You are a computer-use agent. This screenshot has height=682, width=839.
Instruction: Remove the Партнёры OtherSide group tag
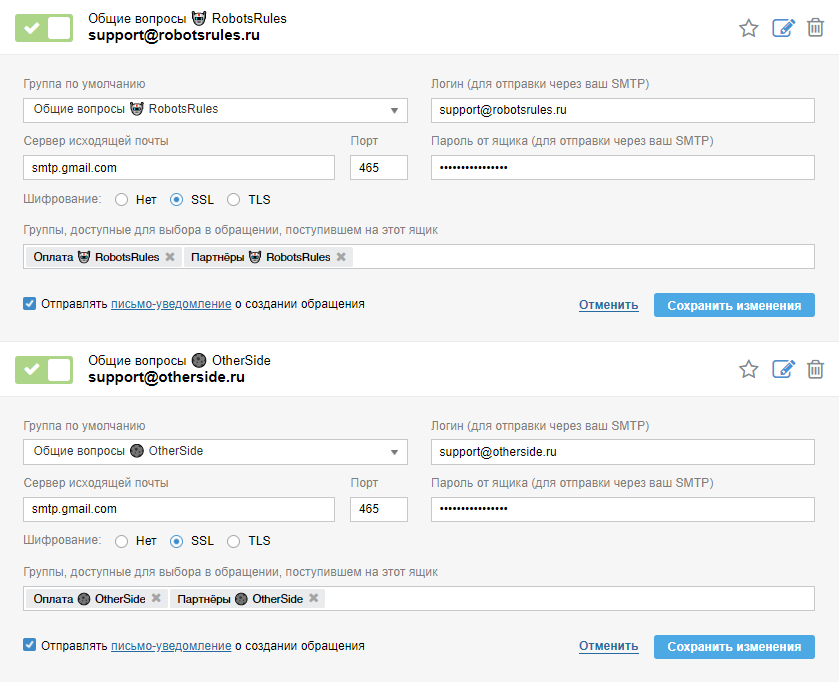click(x=314, y=599)
